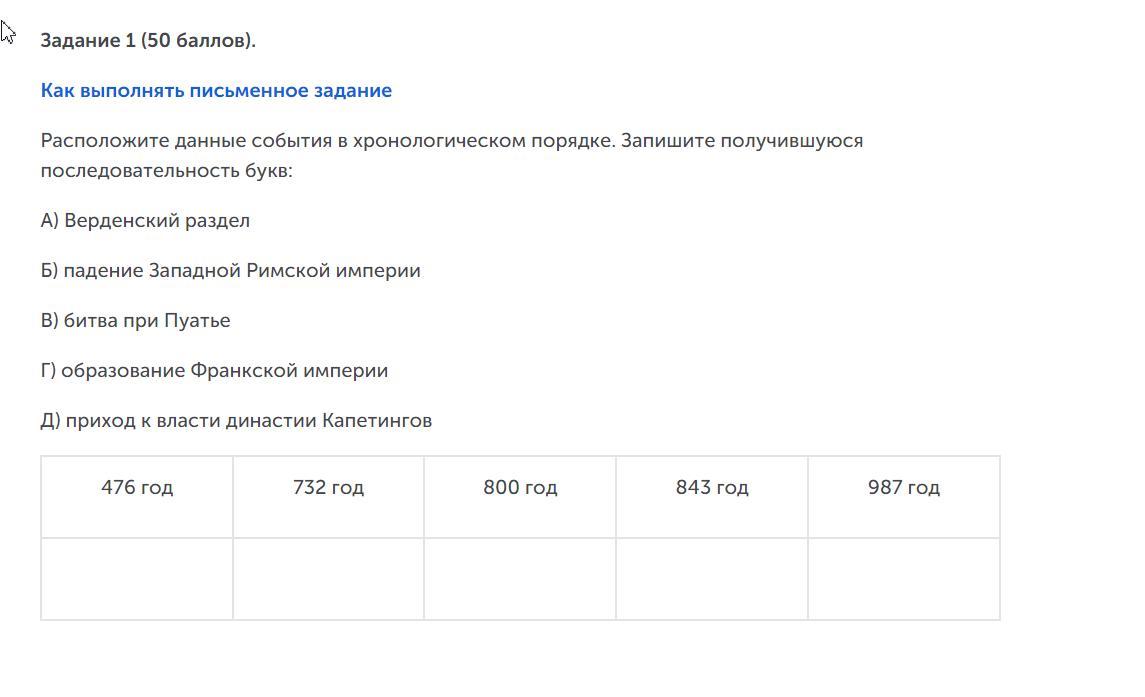
Task: Click the text "последовательность букв:"
Action: [x=166, y=171]
